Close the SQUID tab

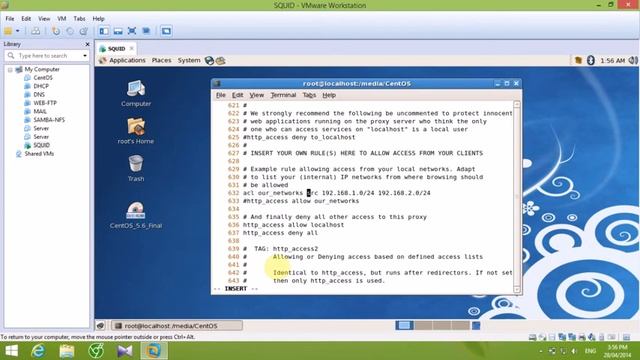click(131, 49)
